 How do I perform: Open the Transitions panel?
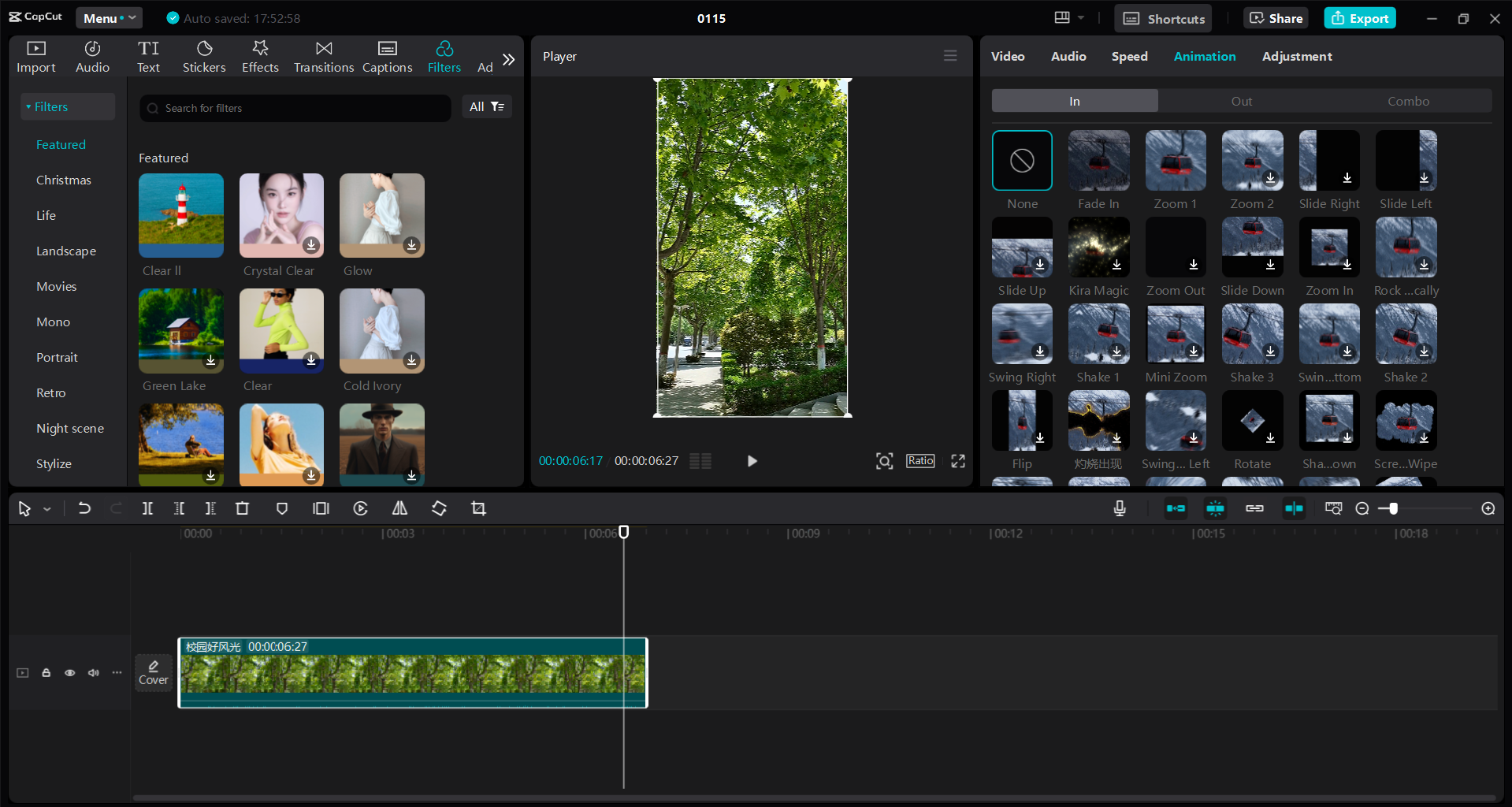(323, 55)
